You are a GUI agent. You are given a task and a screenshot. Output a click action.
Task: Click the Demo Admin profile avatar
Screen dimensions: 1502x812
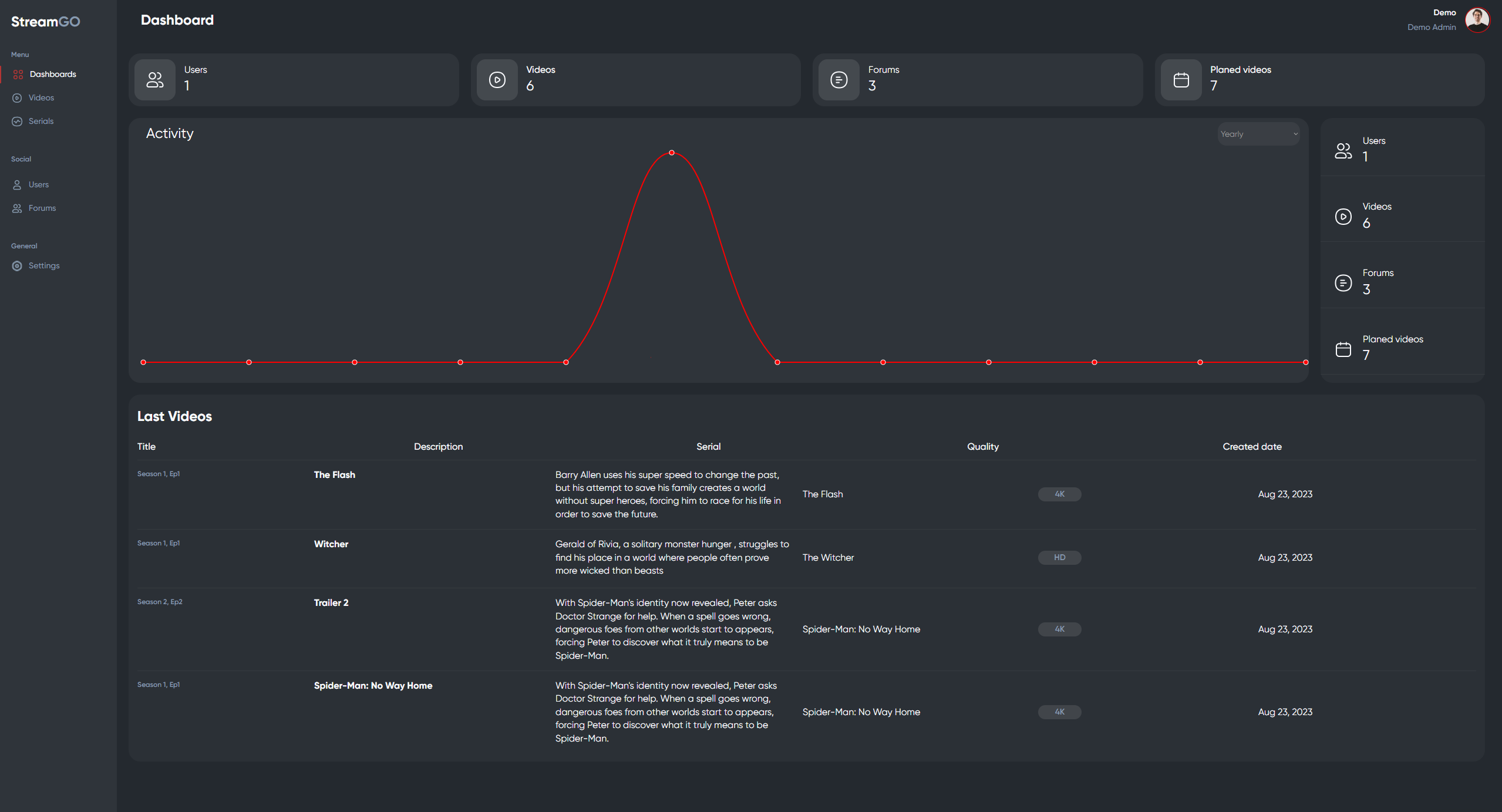click(x=1476, y=20)
